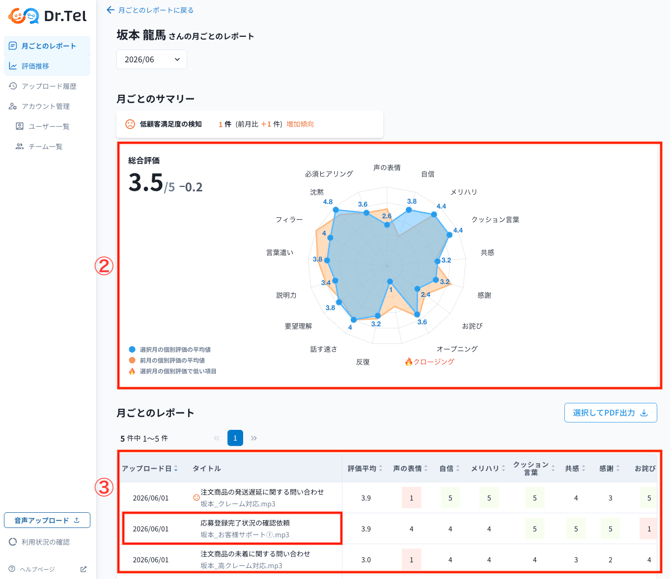
Task: Click the usage status circle icon
Action: [x=13, y=542]
